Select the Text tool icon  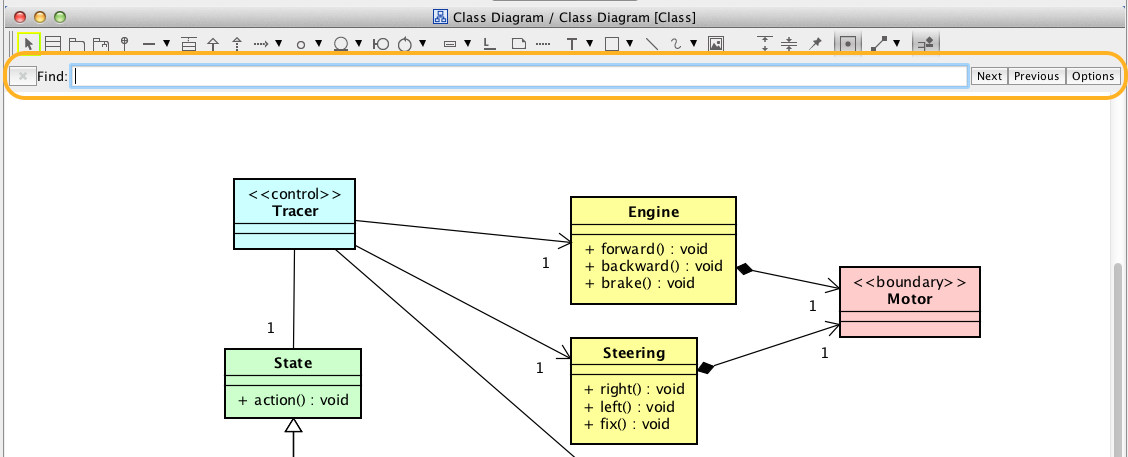(571, 44)
